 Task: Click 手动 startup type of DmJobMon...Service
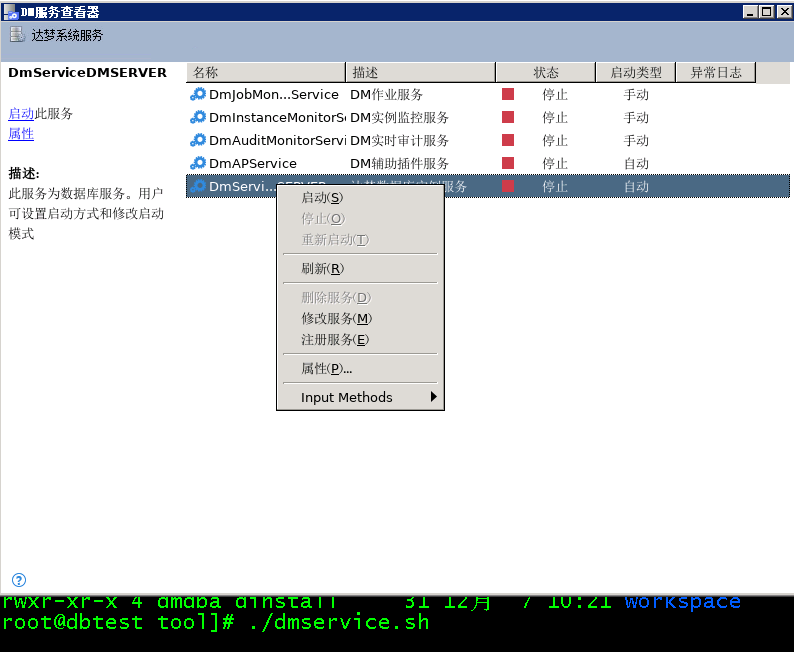coord(636,95)
